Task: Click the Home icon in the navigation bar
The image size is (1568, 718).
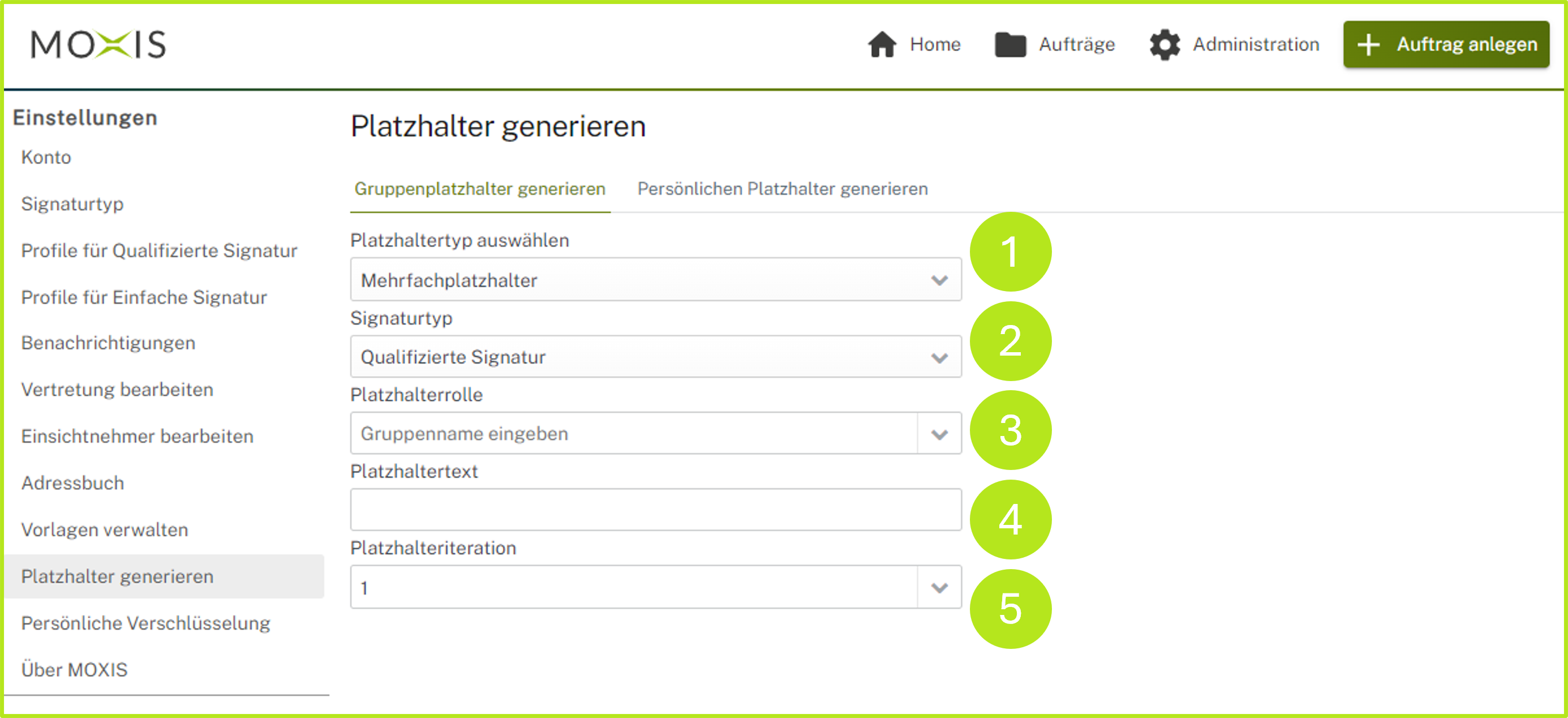Action: [x=883, y=44]
